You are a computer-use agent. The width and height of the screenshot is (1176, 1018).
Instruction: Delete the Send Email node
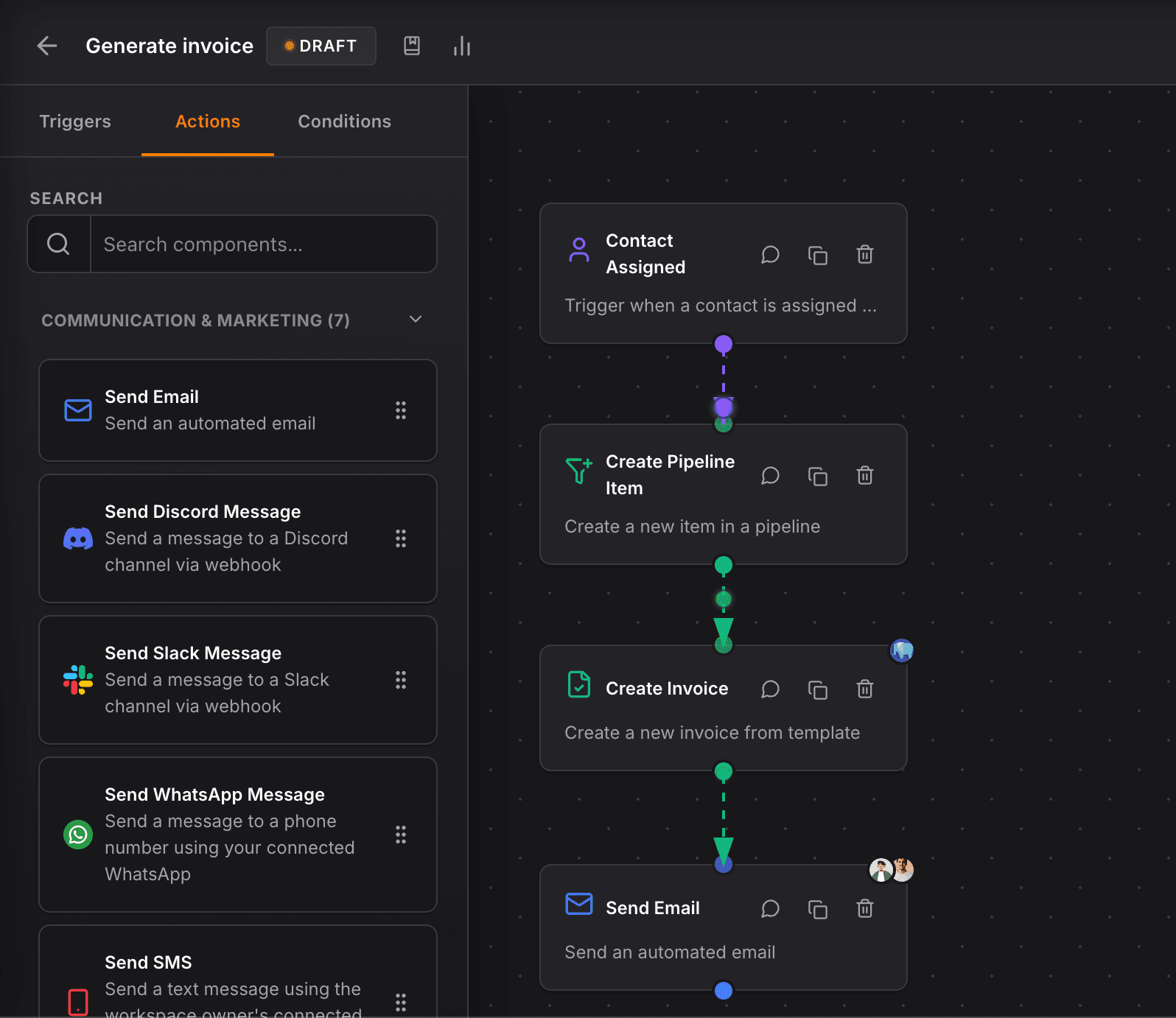[865, 909]
